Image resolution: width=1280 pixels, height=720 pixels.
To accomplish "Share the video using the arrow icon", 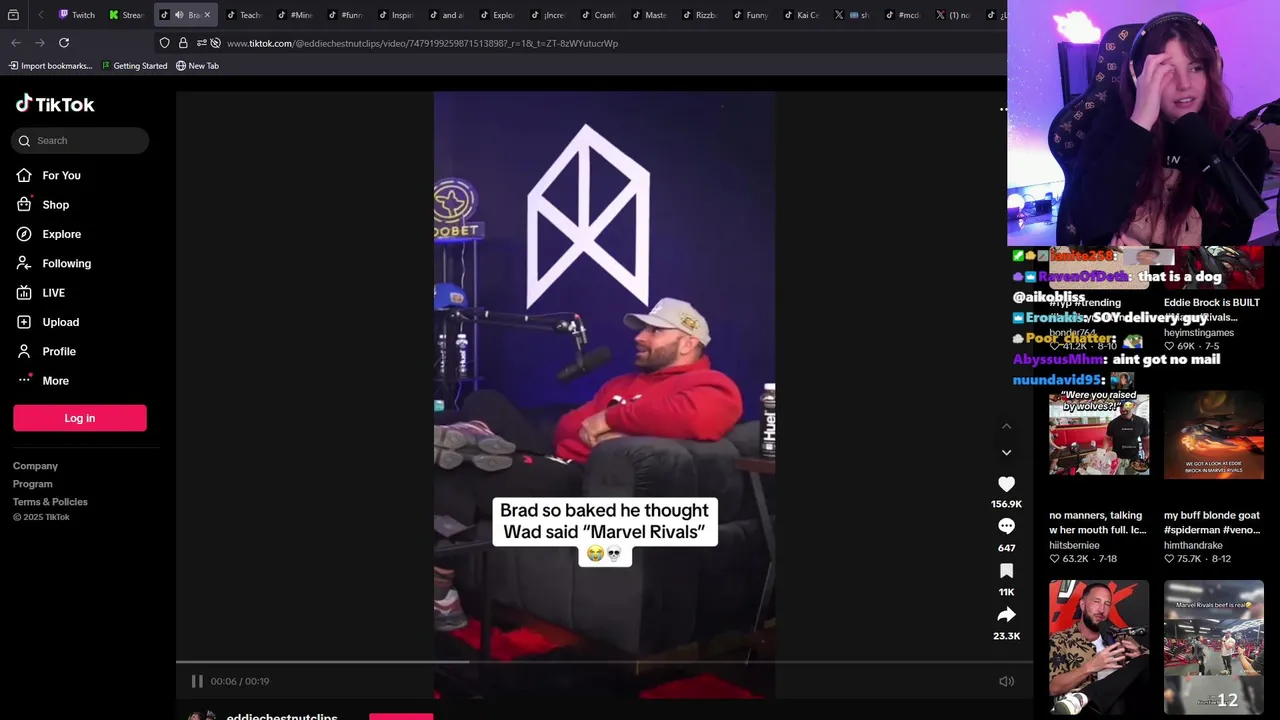I will pos(1006,615).
